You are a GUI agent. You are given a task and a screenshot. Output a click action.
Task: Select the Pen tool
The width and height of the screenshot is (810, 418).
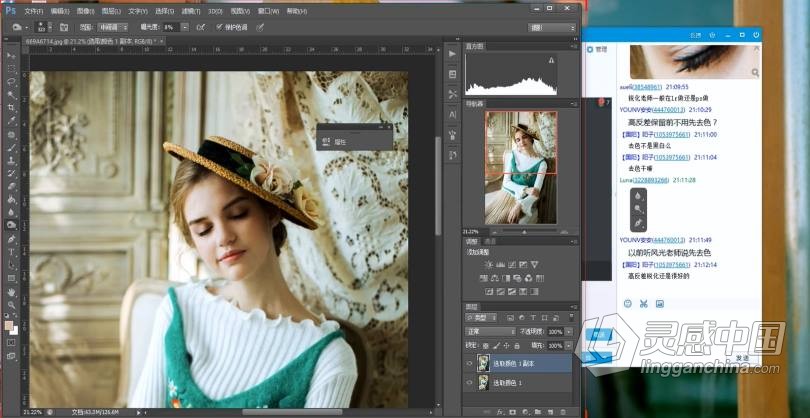click(x=11, y=239)
